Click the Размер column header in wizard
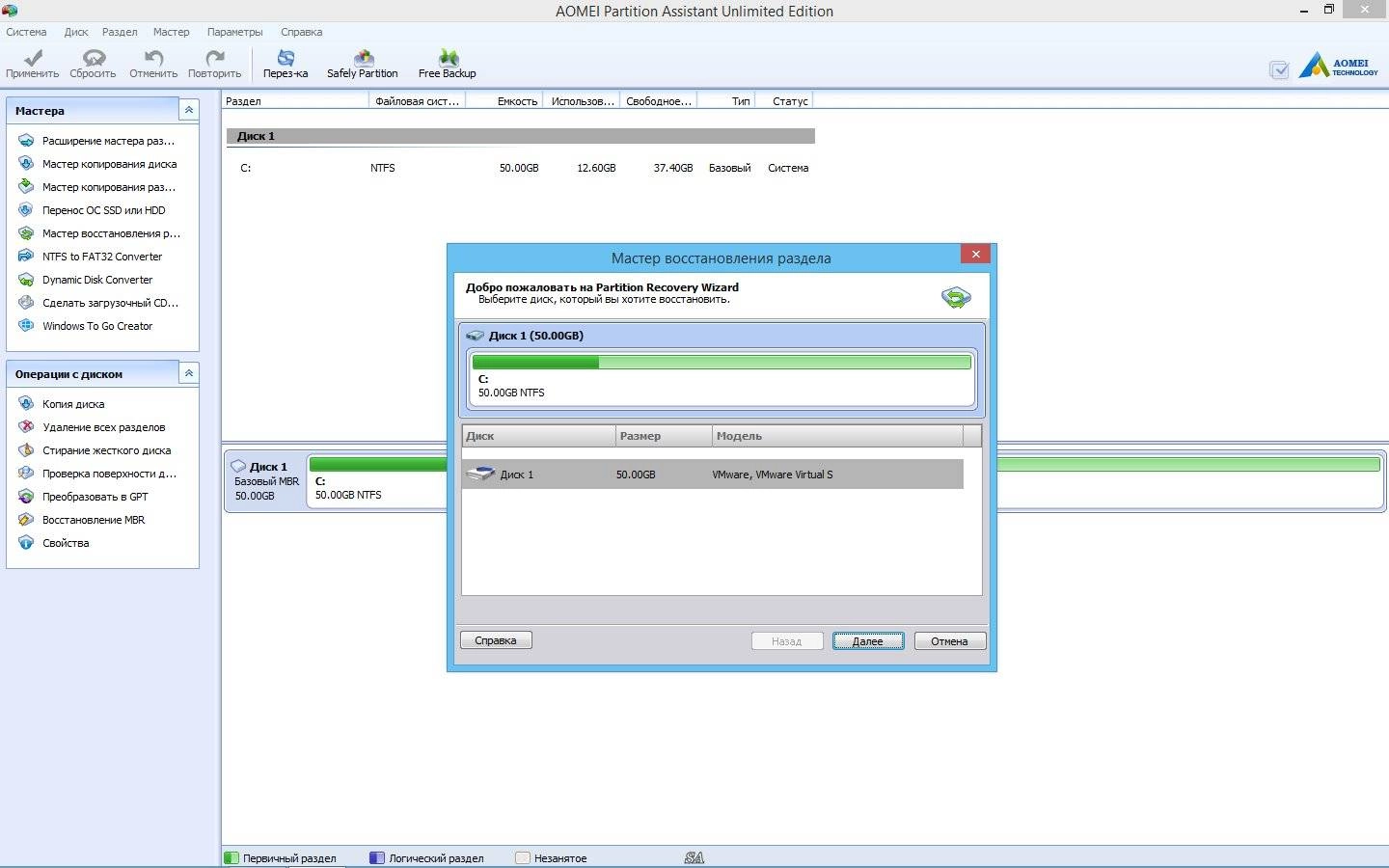1389x868 pixels. tap(664, 436)
